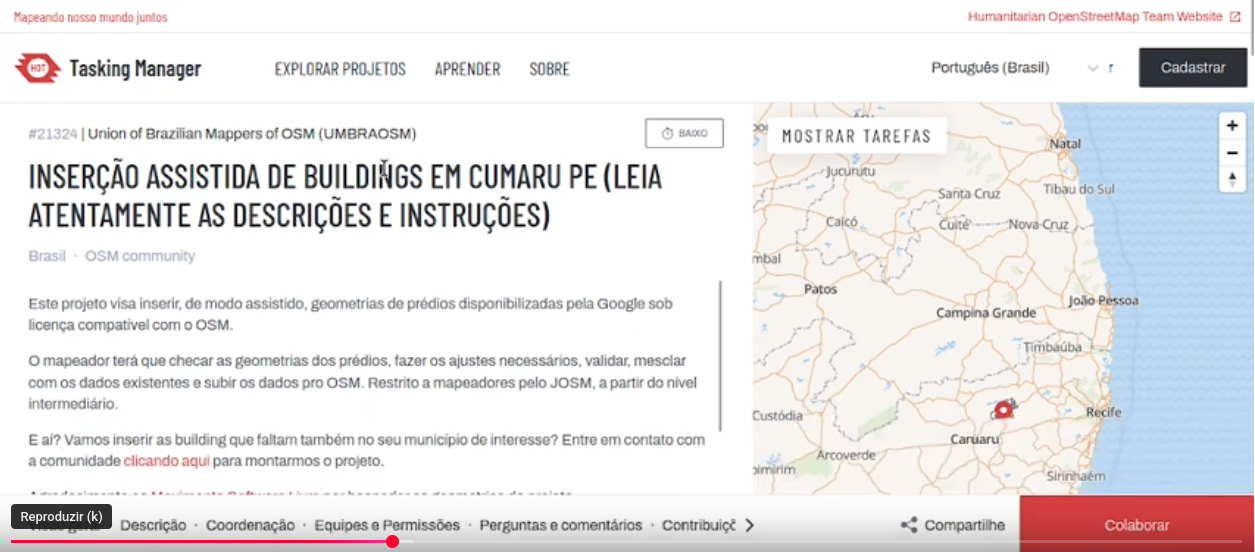Click the Patos label on the map
This screenshot has height=552, width=1255.
821,289
